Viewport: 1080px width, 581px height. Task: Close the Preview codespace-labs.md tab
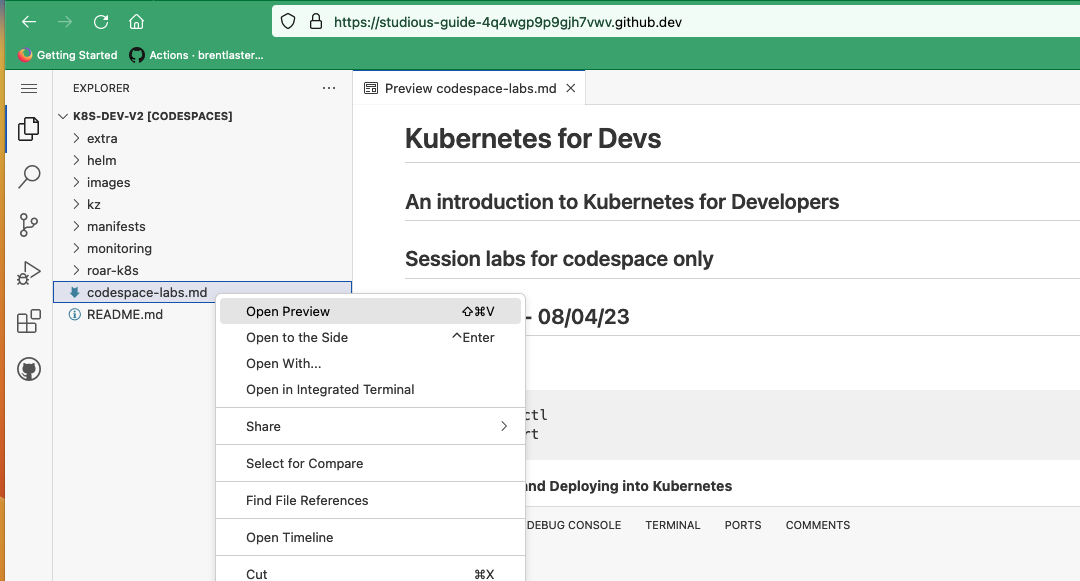[x=570, y=88]
